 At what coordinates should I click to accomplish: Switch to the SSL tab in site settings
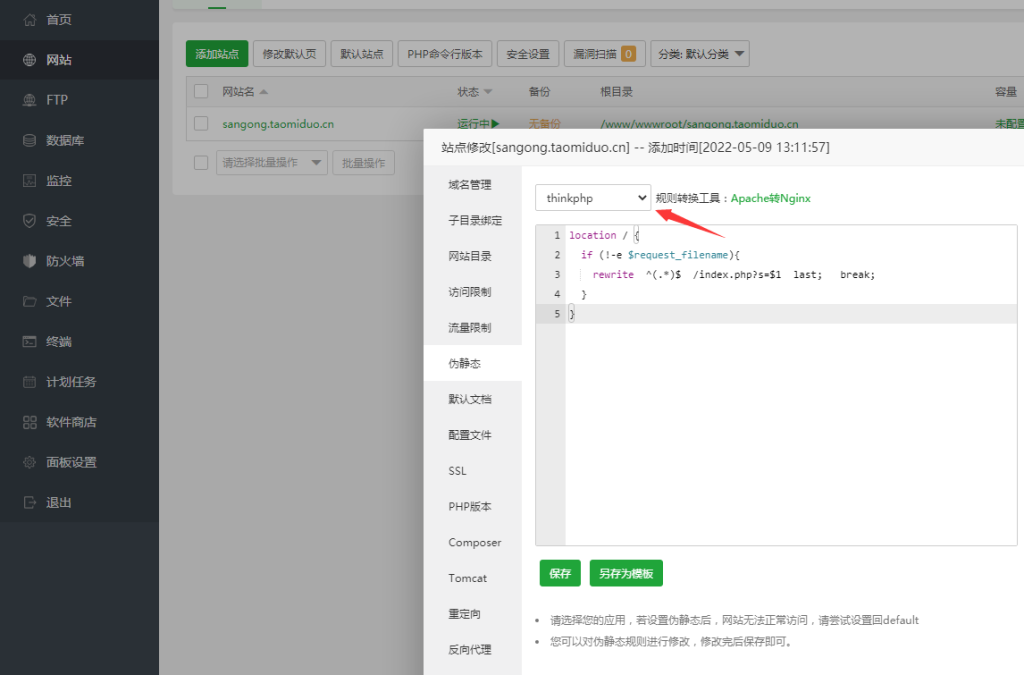pyautogui.click(x=457, y=470)
